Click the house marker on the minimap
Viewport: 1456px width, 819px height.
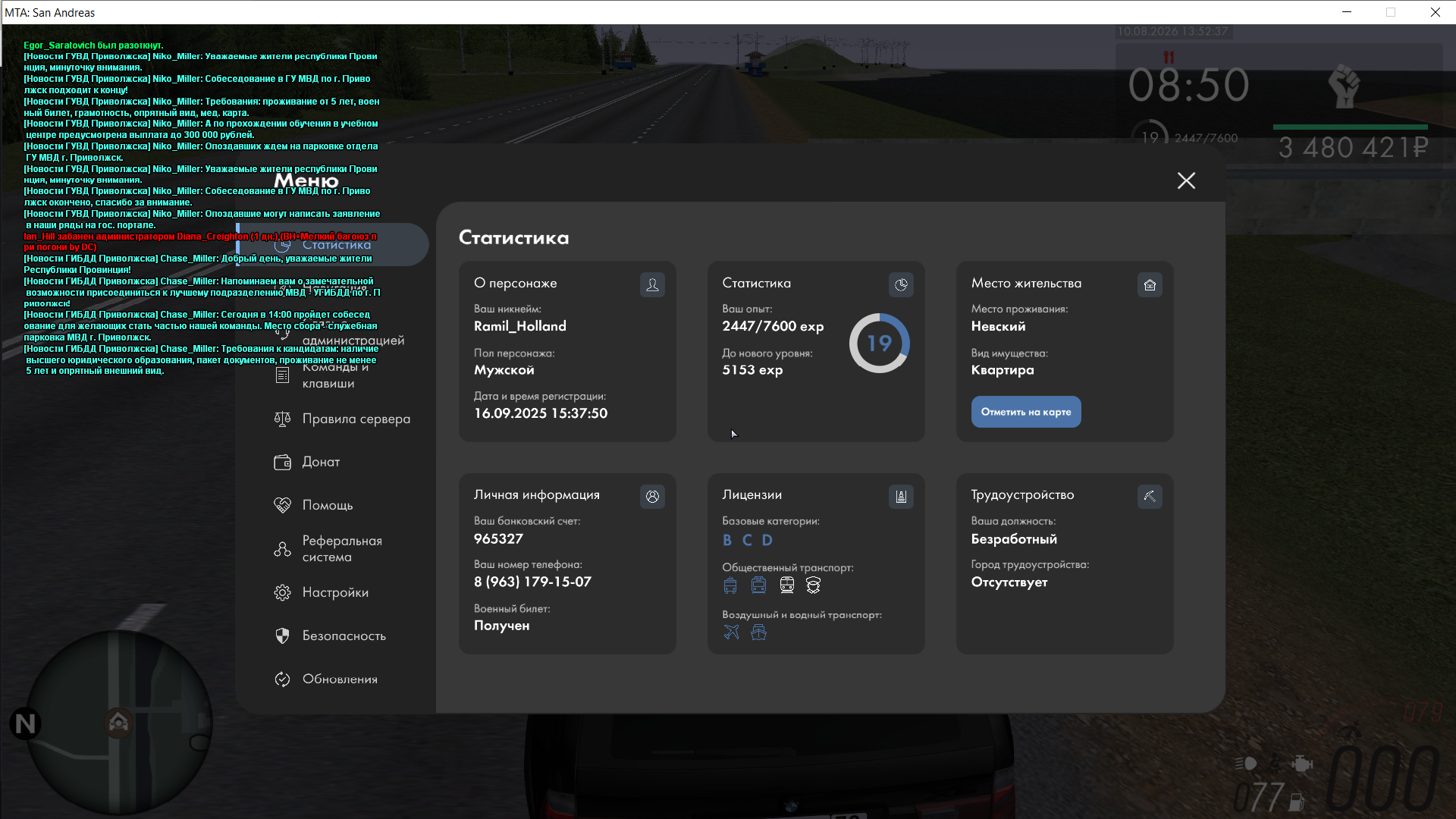tap(118, 723)
